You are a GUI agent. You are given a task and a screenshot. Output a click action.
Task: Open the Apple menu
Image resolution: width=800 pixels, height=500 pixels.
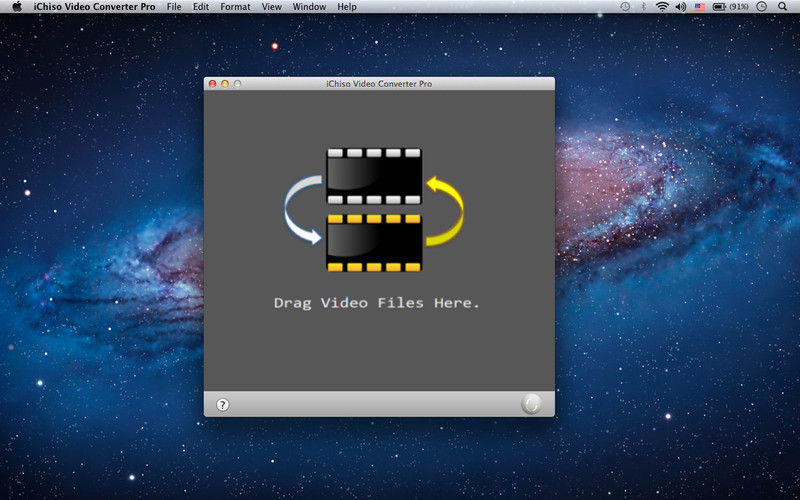(17, 7)
